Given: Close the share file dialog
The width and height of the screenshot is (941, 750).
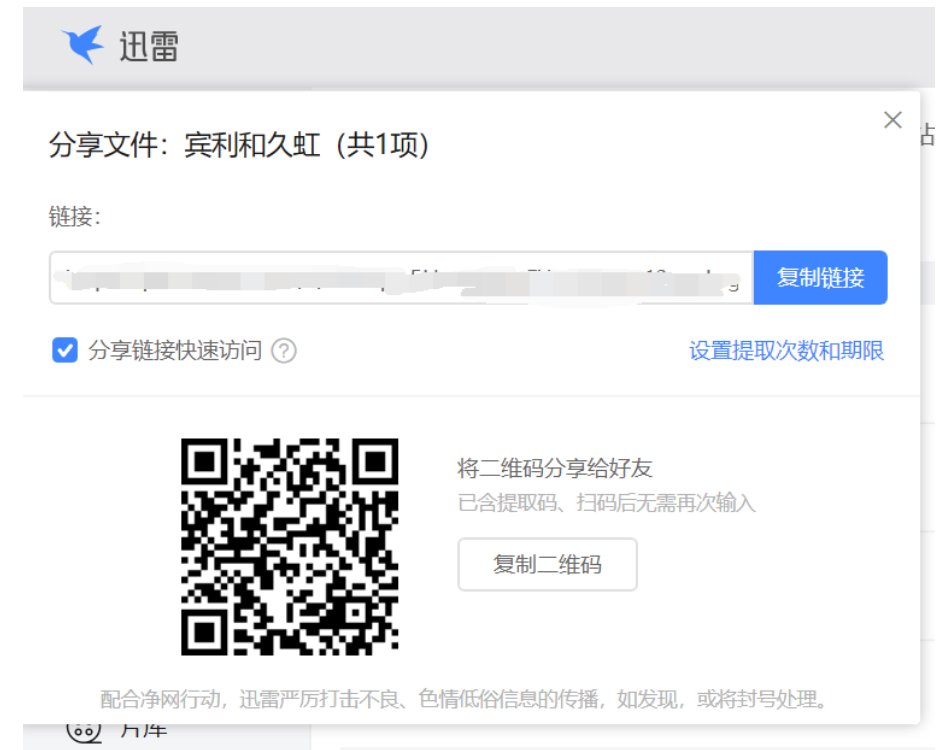Looking at the screenshot, I should 892,120.
